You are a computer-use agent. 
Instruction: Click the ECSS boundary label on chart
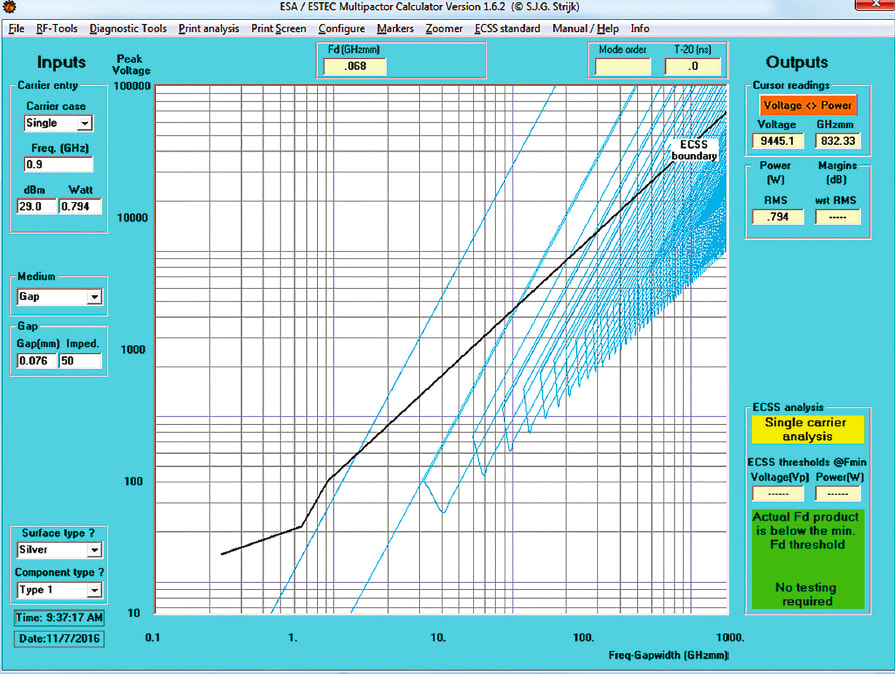click(x=694, y=150)
